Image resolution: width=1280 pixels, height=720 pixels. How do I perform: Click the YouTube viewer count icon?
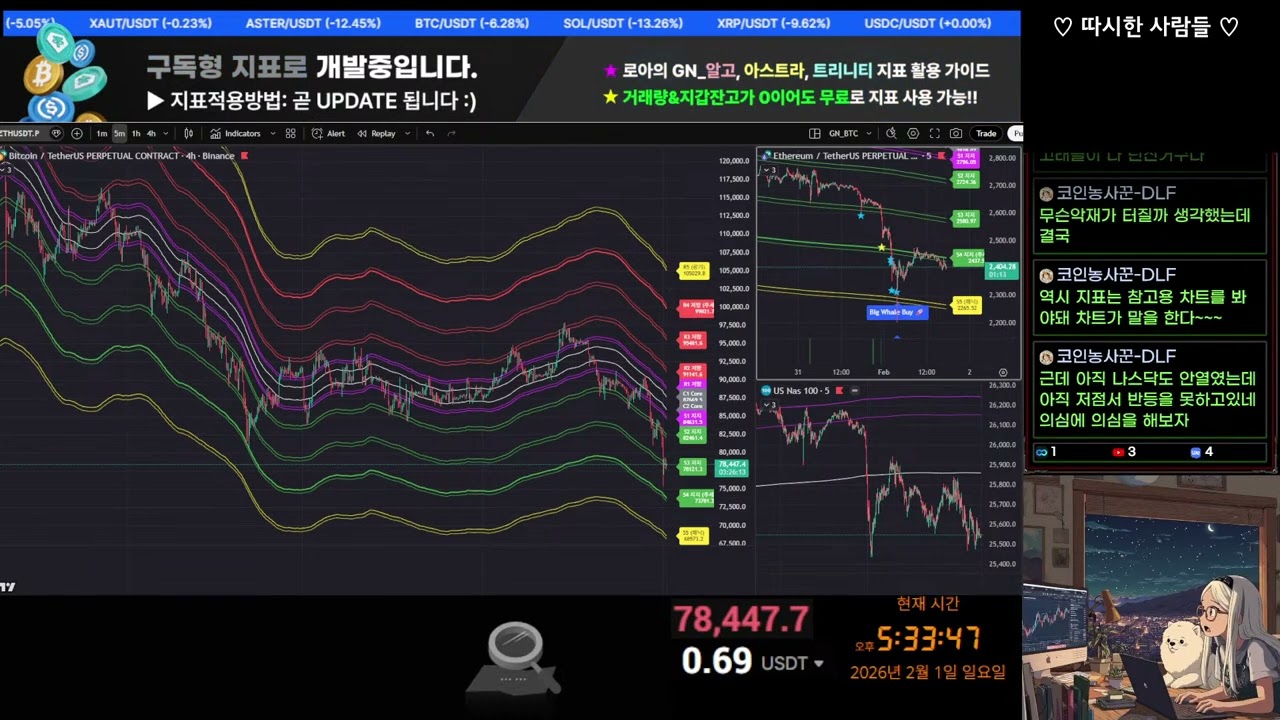[1118, 452]
